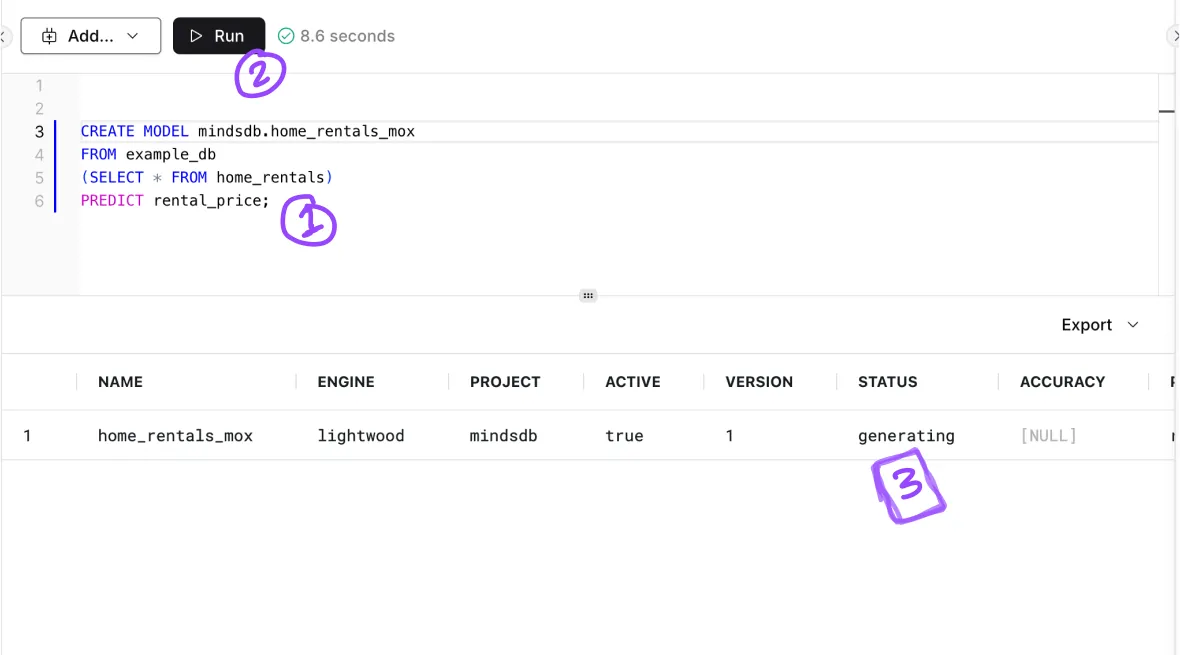Select the home_rentals_mox cell

(175, 436)
